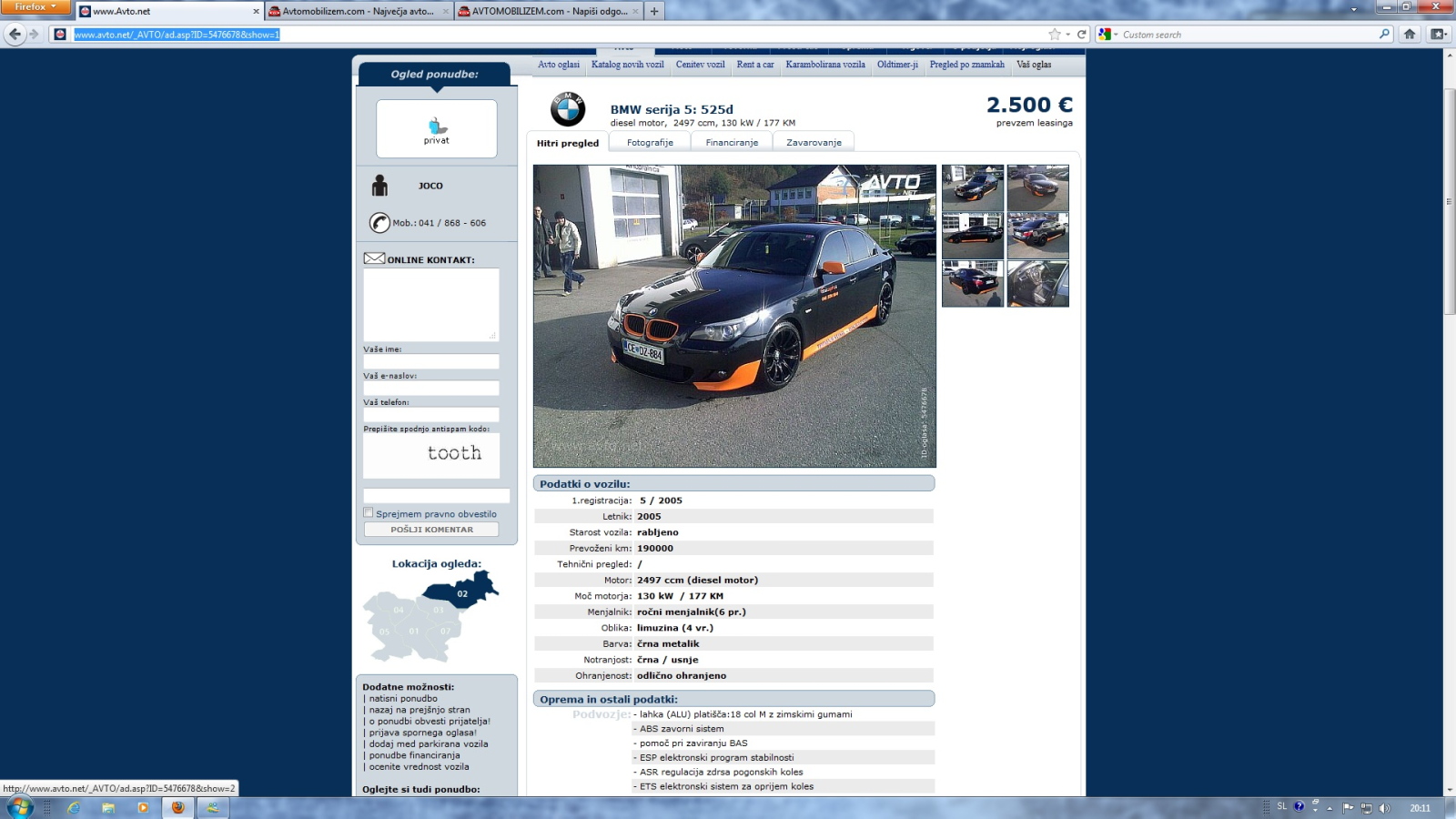Click the phone icon beside mobile number
Screen dimensions: 1456x819
(x=379, y=223)
